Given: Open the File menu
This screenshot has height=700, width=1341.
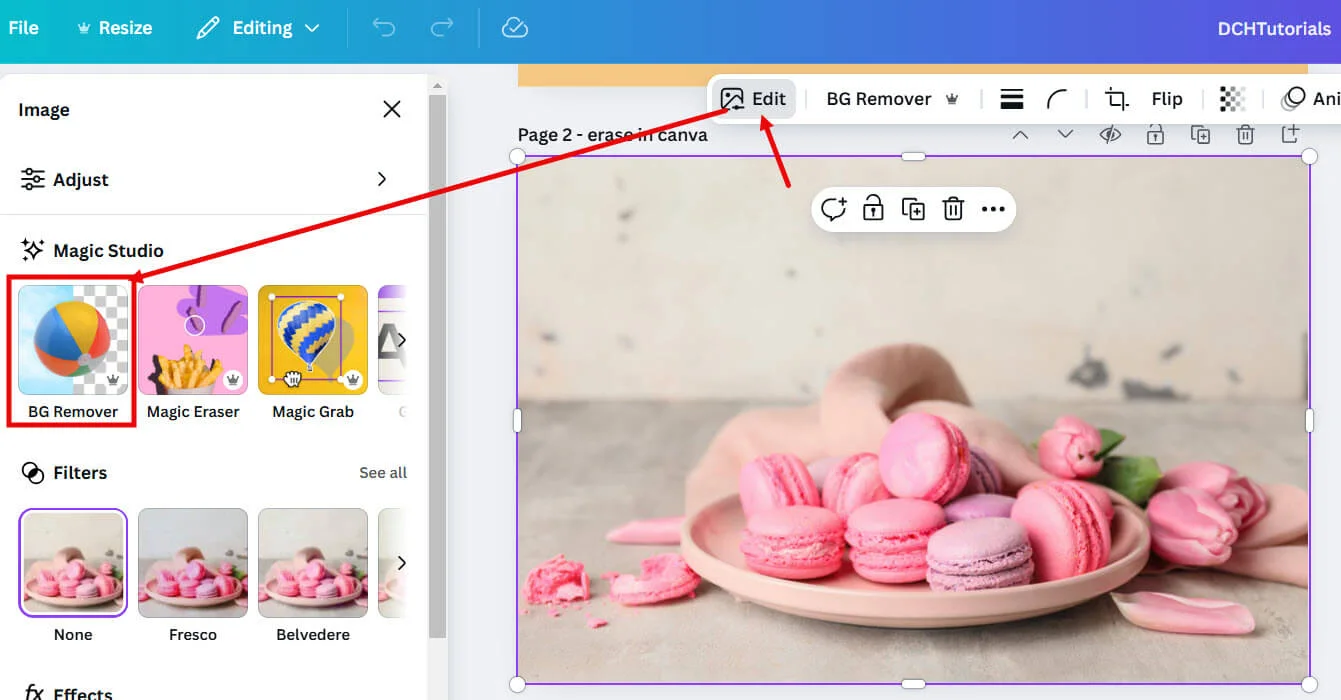Looking at the screenshot, I should pos(23,28).
